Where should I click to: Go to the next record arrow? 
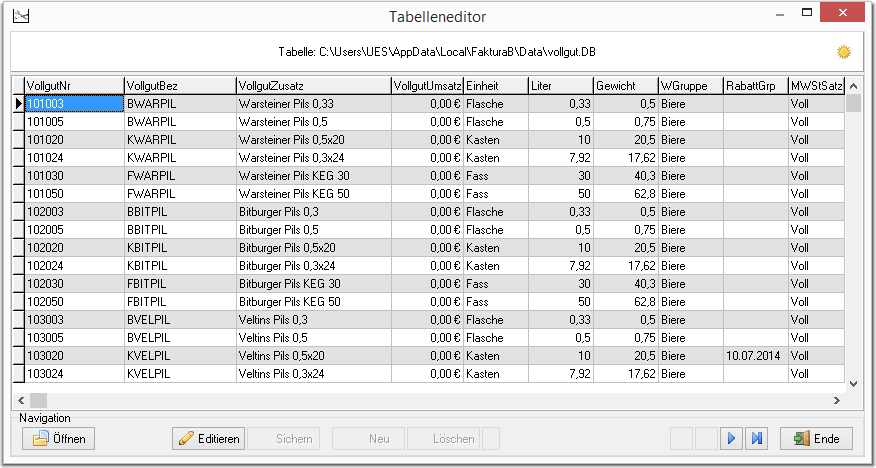tap(731, 438)
